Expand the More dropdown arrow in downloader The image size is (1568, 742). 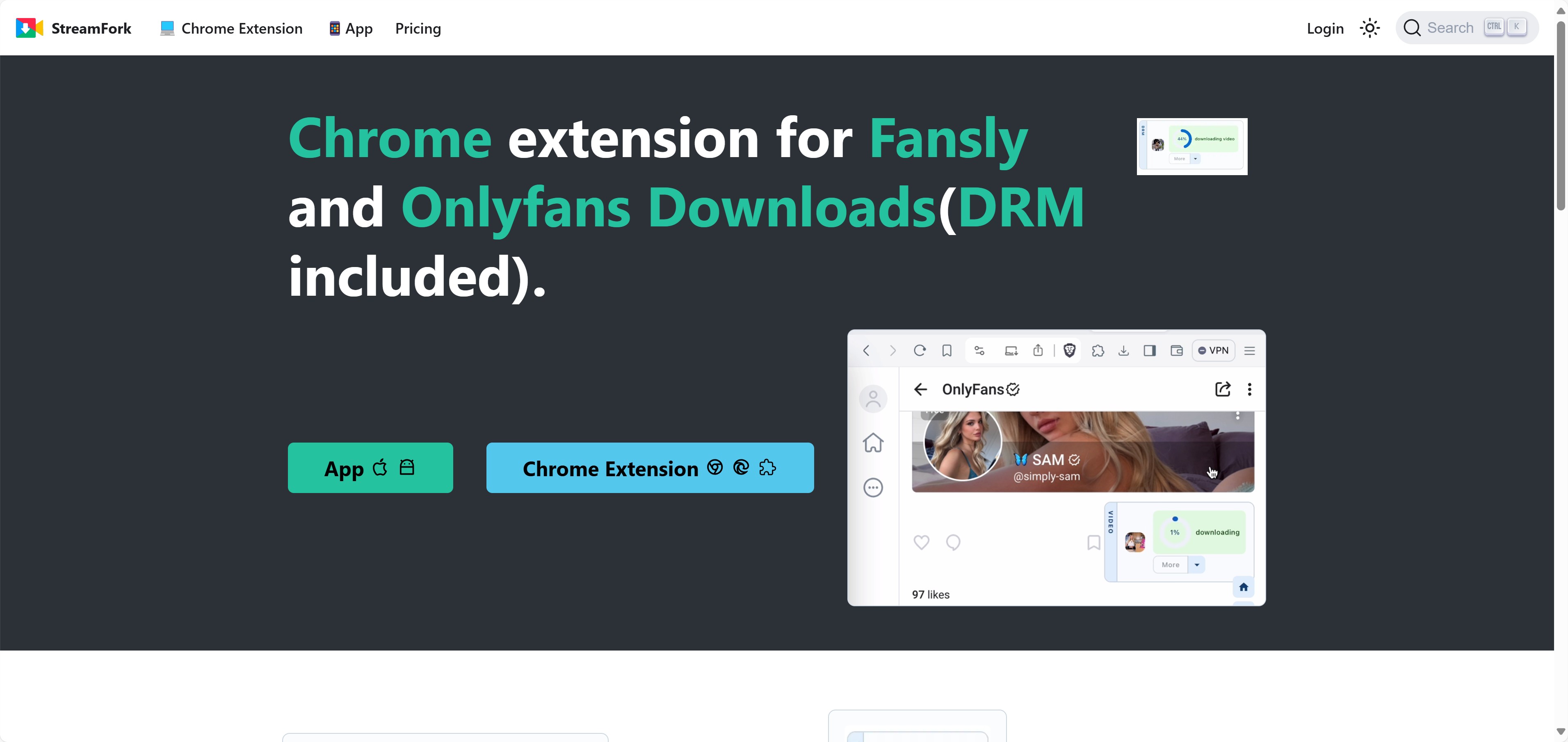(x=1196, y=565)
